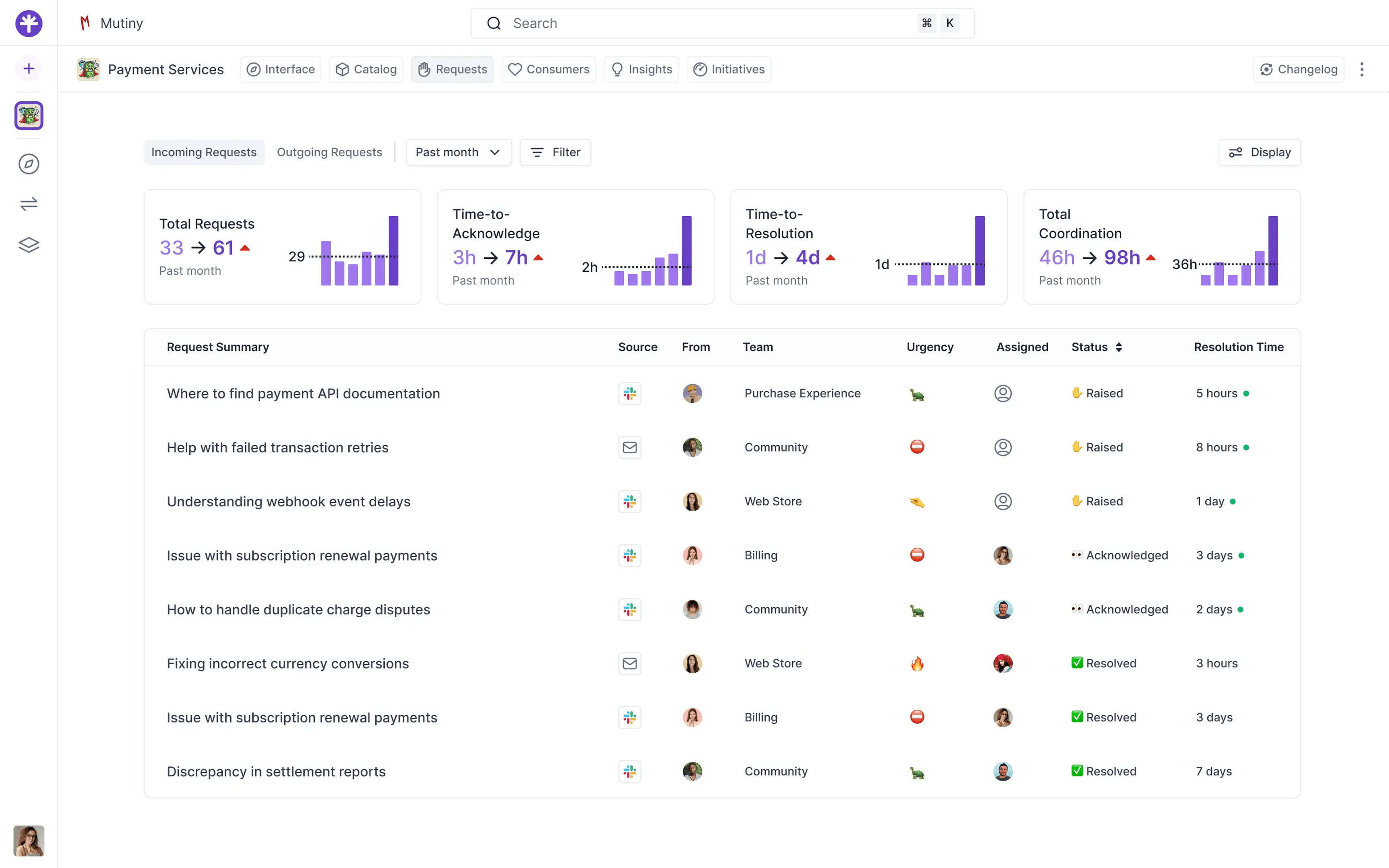Open the Discrepancy in settlement reports request
The height and width of the screenshot is (868, 1389).
276,771
